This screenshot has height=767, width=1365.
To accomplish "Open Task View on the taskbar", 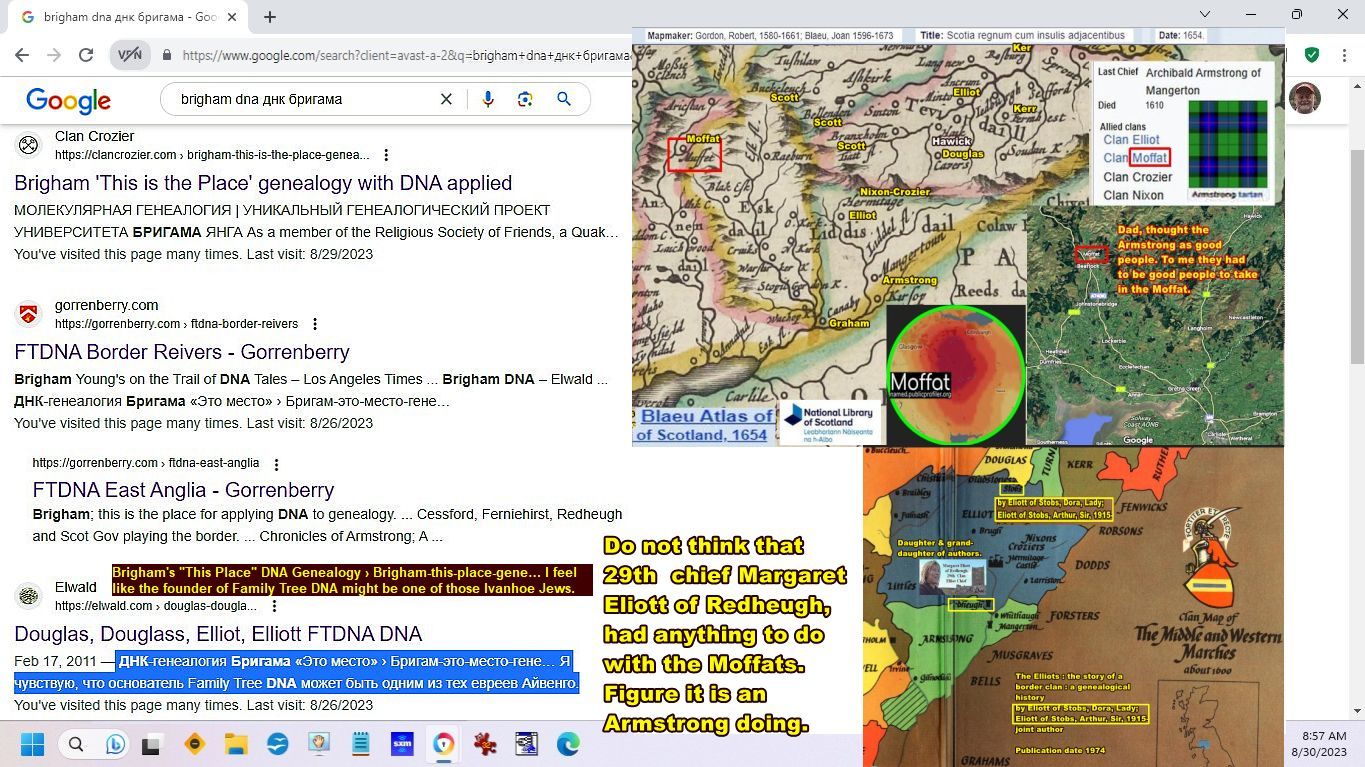I will click(x=151, y=744).
